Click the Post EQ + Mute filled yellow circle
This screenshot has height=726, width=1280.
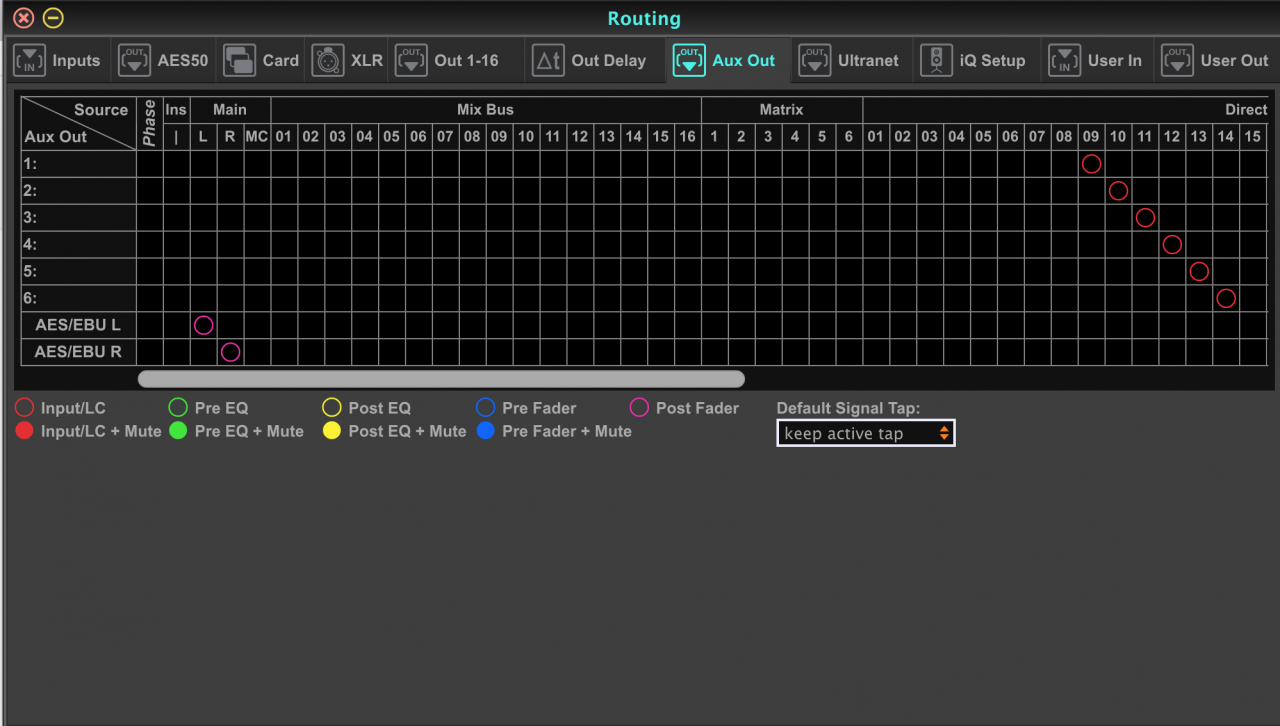332,431
